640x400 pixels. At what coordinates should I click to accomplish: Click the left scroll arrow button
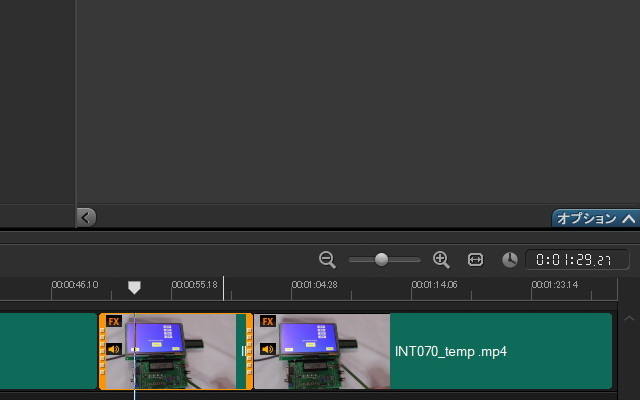tap(86, 217)
